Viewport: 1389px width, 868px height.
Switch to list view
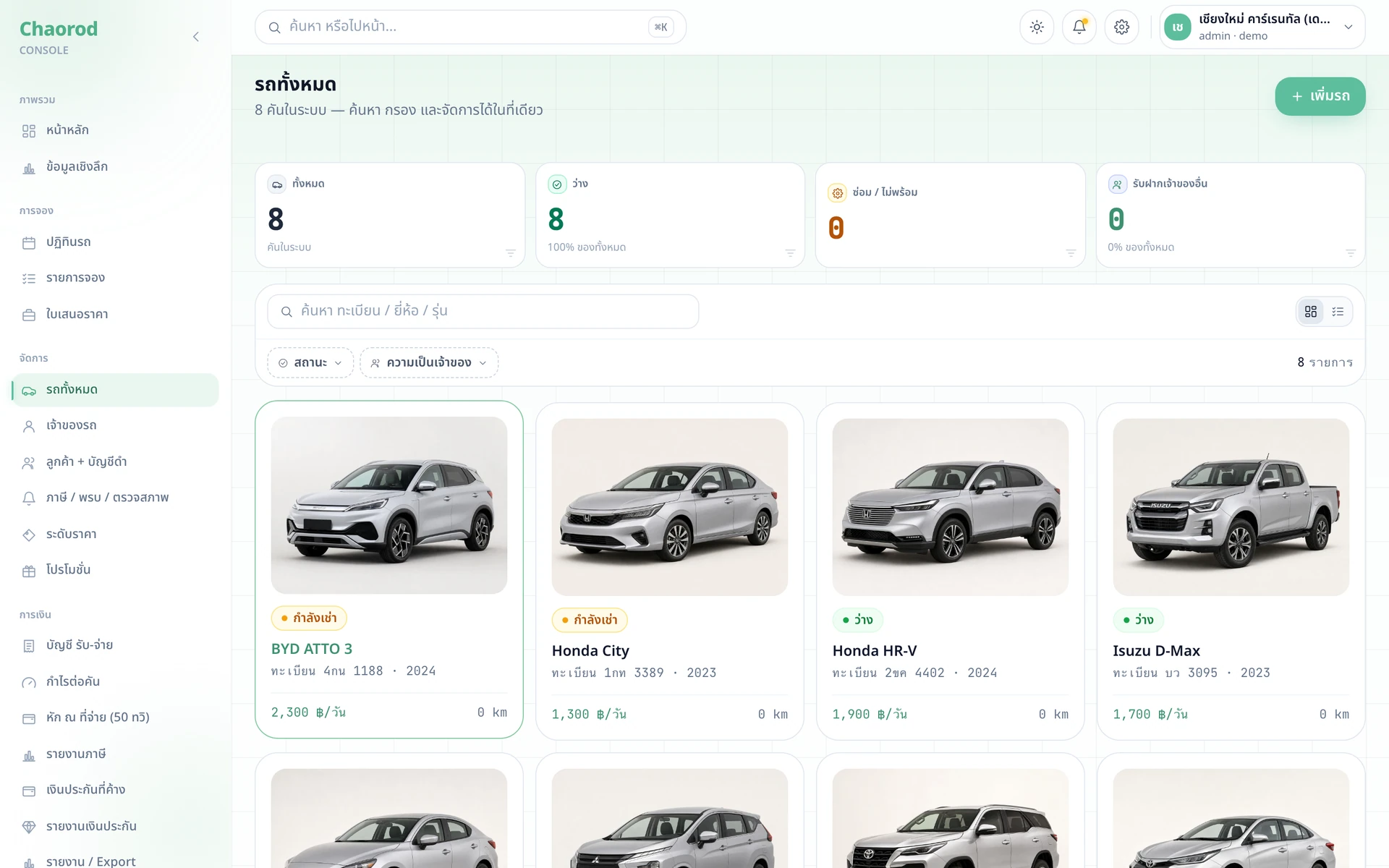click(x=1338, y=311)
